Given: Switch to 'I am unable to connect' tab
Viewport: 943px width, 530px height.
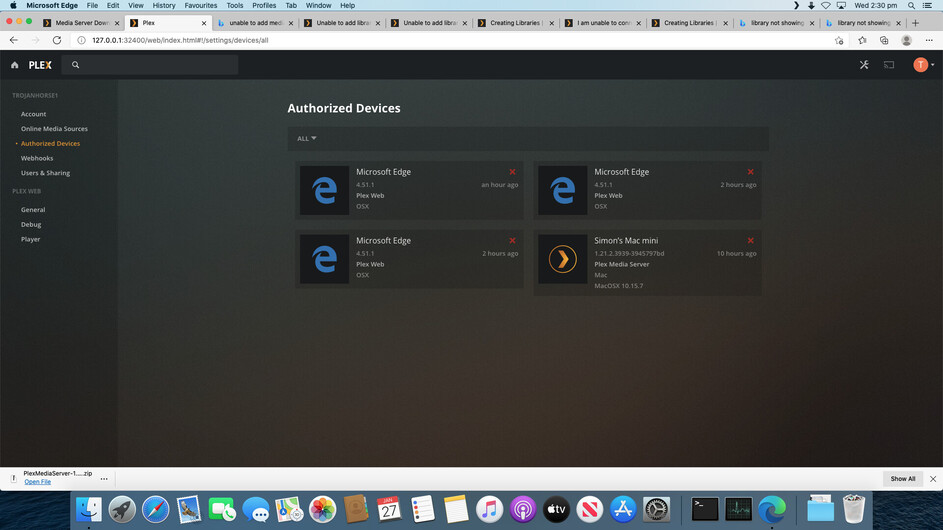Looking at the screenshot, I should pyautogui.click(x=603, y=23).
